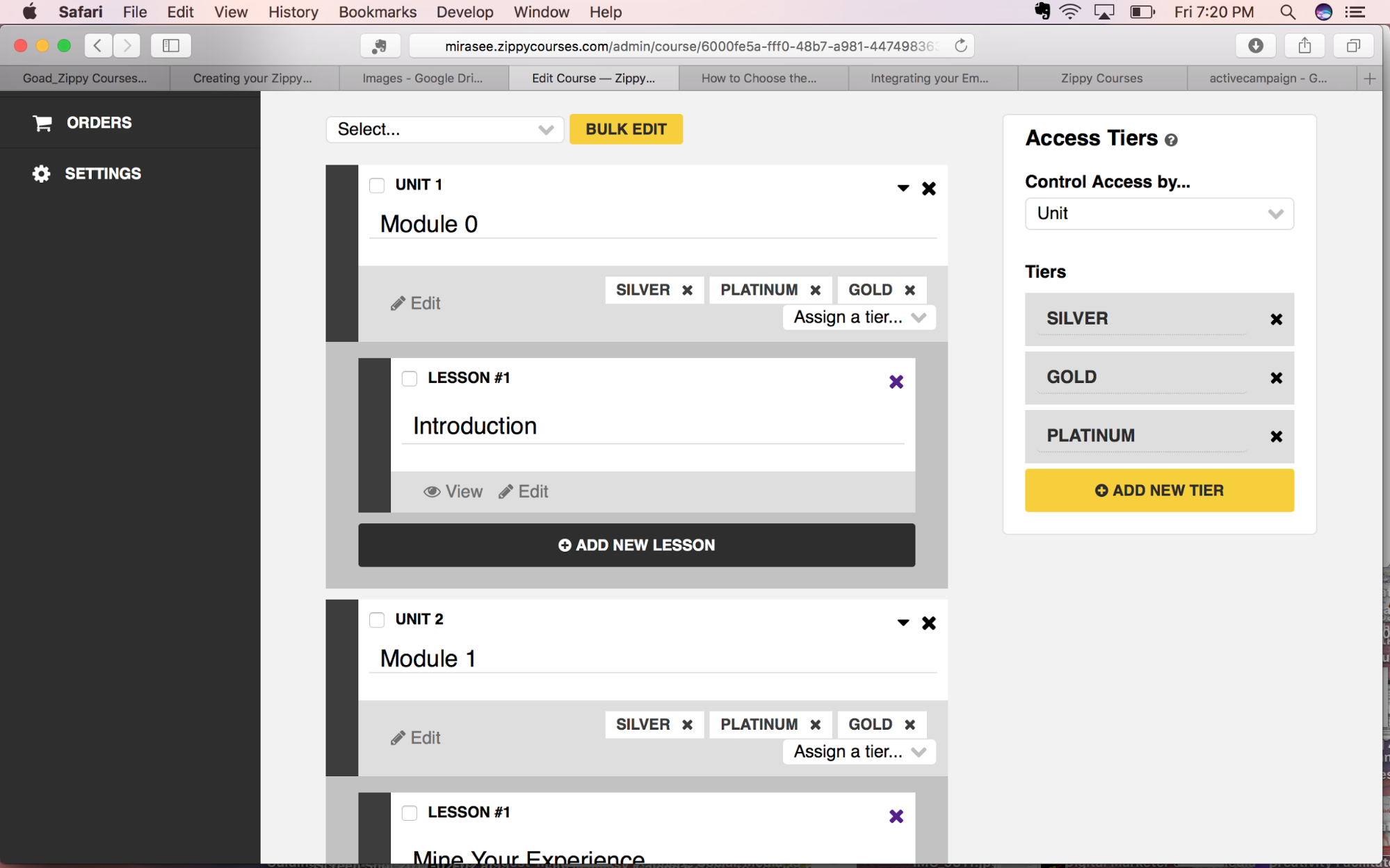Open the Apple menu
The width and height of the screenshot is (1390, 868).
coord(29,12)
